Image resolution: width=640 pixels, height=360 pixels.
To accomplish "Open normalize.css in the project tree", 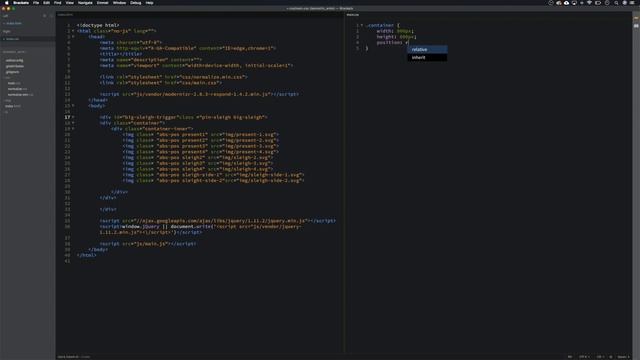I will (x=18, y=89).
